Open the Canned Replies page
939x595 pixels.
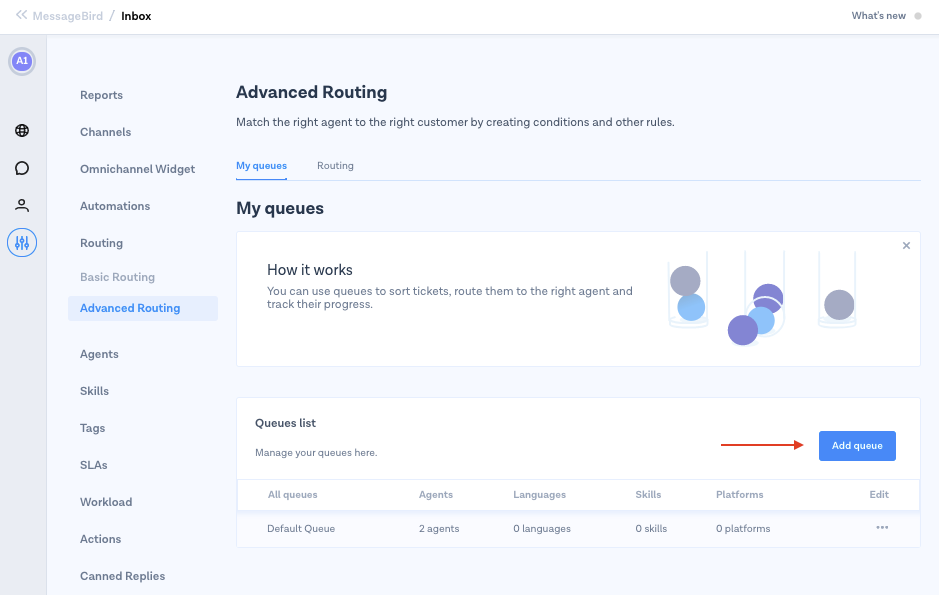coord(122,576)
